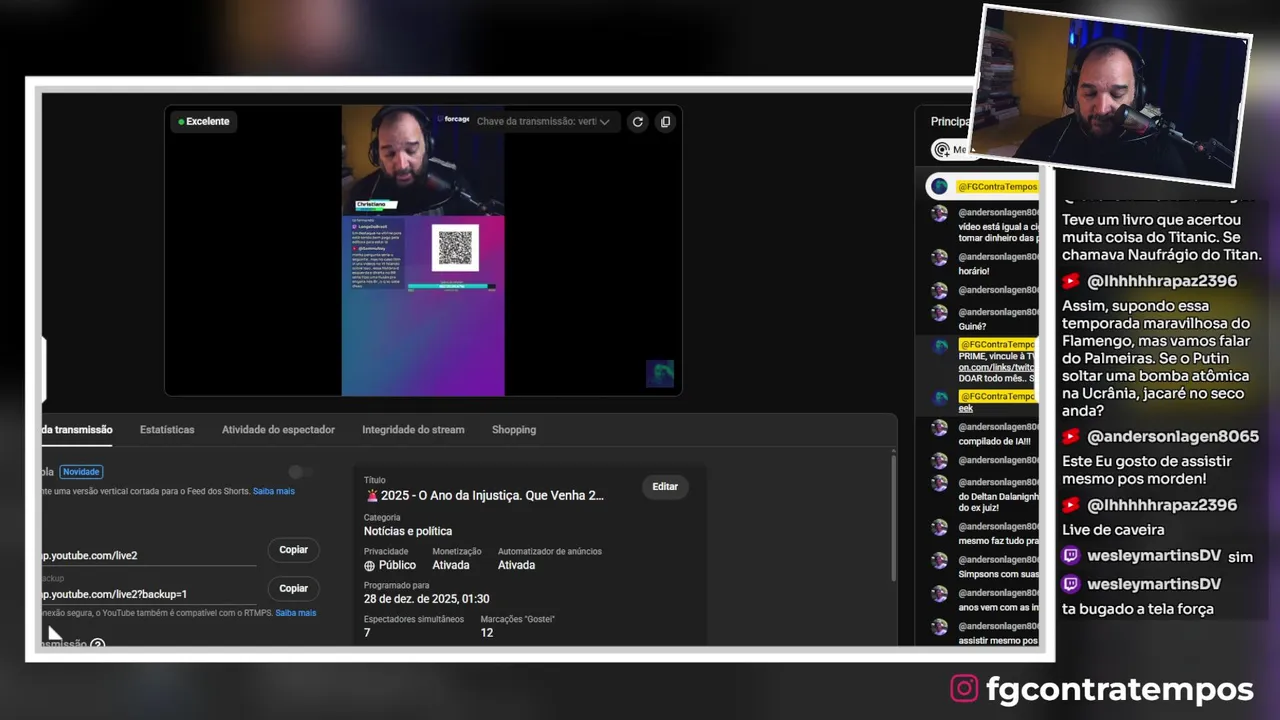
Task: Click YouTube icon beside 'Live de caveira' author
Action: [1071, 506]
